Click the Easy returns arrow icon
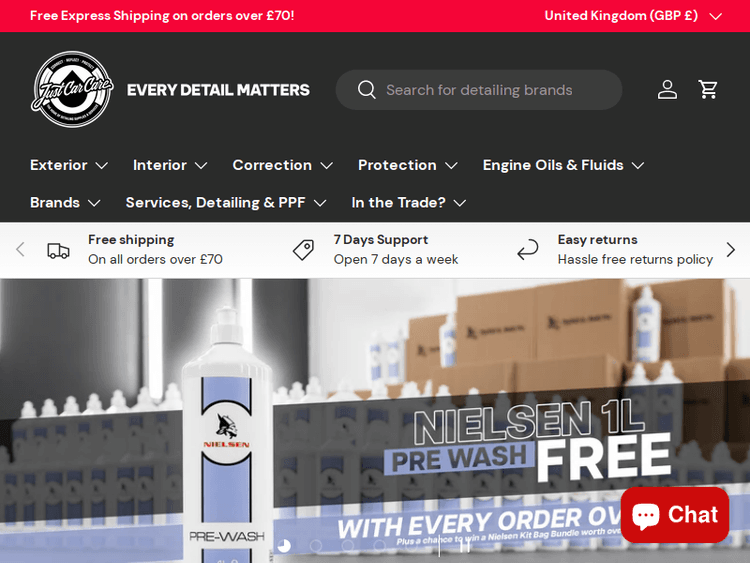This screenshot has width=750, height=563. point(528,249)
